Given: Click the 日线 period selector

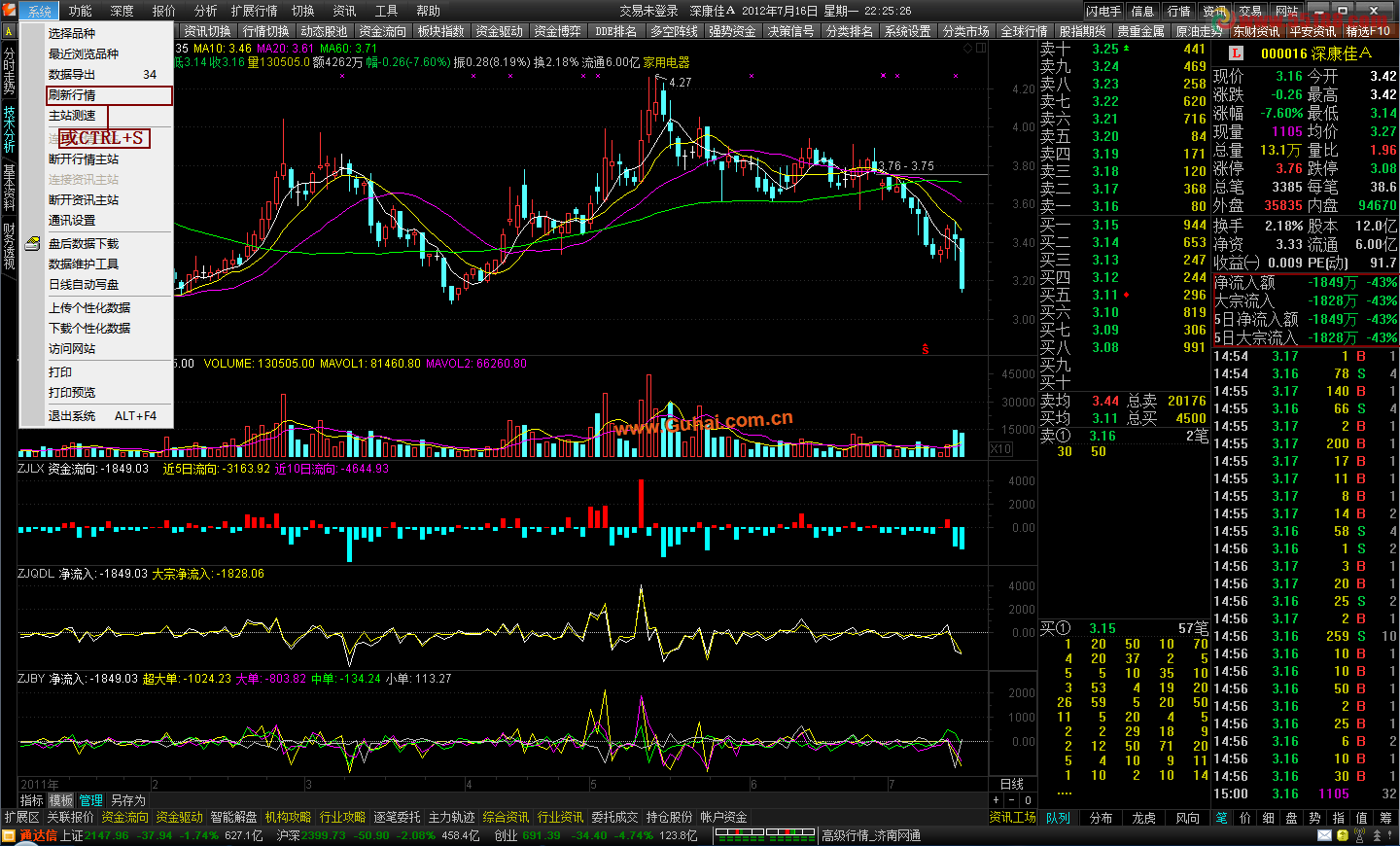Looking at the screenshot, I should (x=1012, y=784).
